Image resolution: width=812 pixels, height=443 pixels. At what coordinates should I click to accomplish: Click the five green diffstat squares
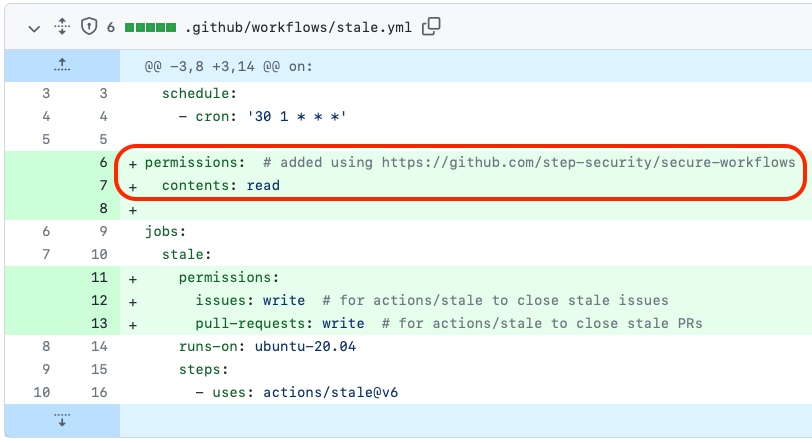click(x=150, y=27)
